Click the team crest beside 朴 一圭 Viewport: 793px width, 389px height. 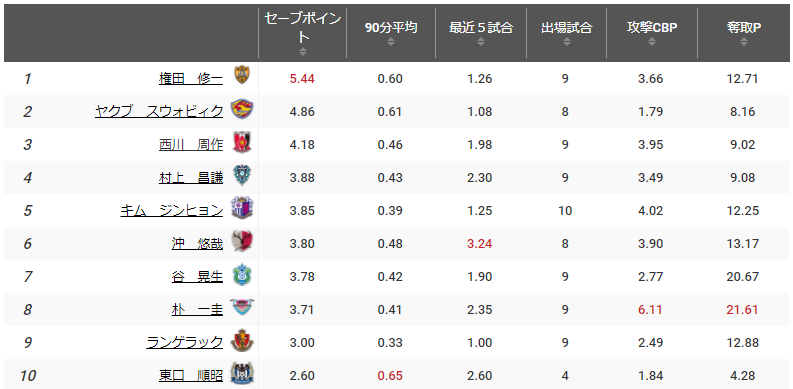(x=242, y=308)
